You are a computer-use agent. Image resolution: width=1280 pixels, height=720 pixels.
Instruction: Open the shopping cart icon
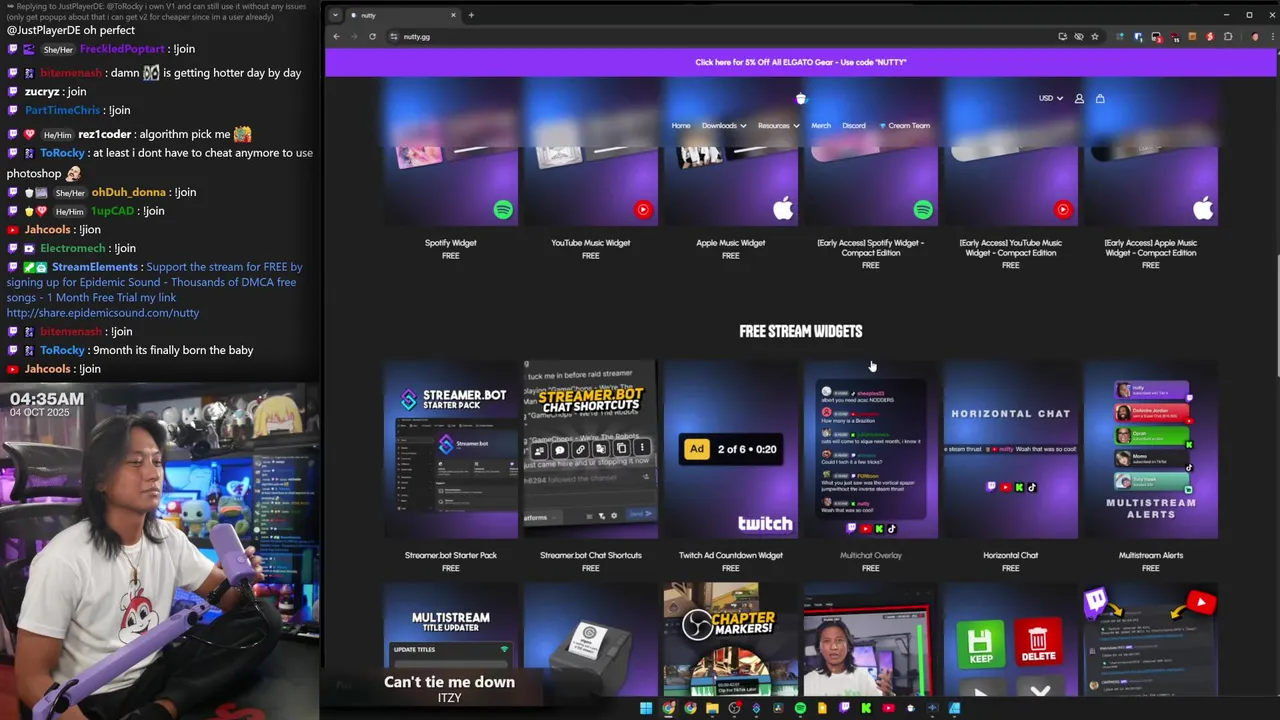(x=1100, y=98)
